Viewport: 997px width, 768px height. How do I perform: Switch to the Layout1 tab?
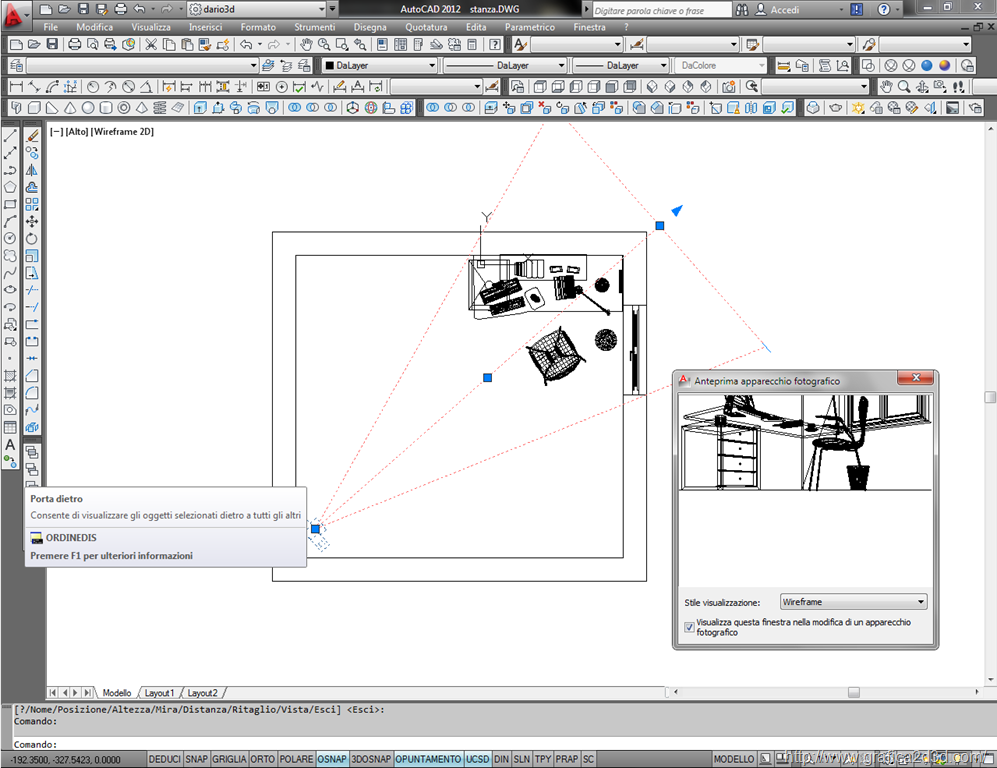point(159,693)
